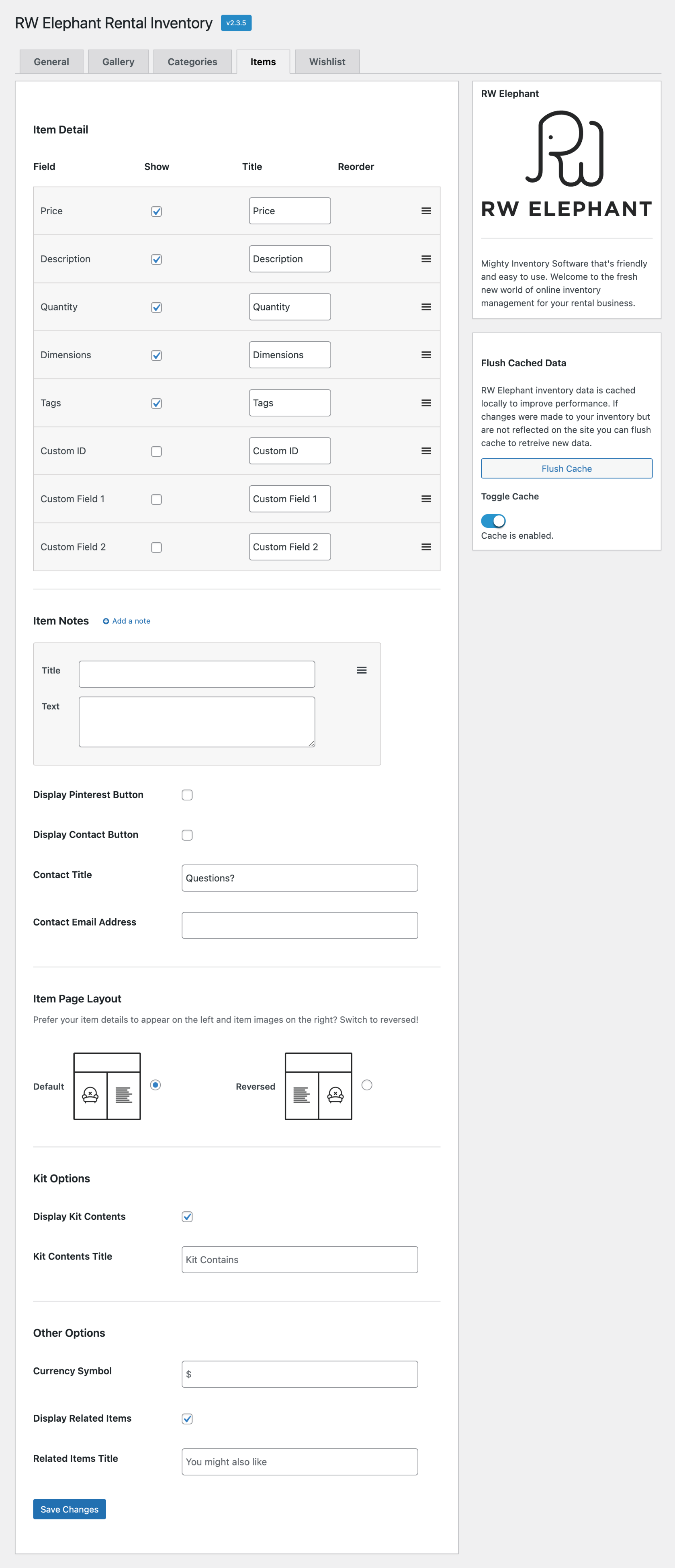The height and width of the screenshot is (1568, 675).
Task: Edit the Tags title input
Action: tap(290, 403)
